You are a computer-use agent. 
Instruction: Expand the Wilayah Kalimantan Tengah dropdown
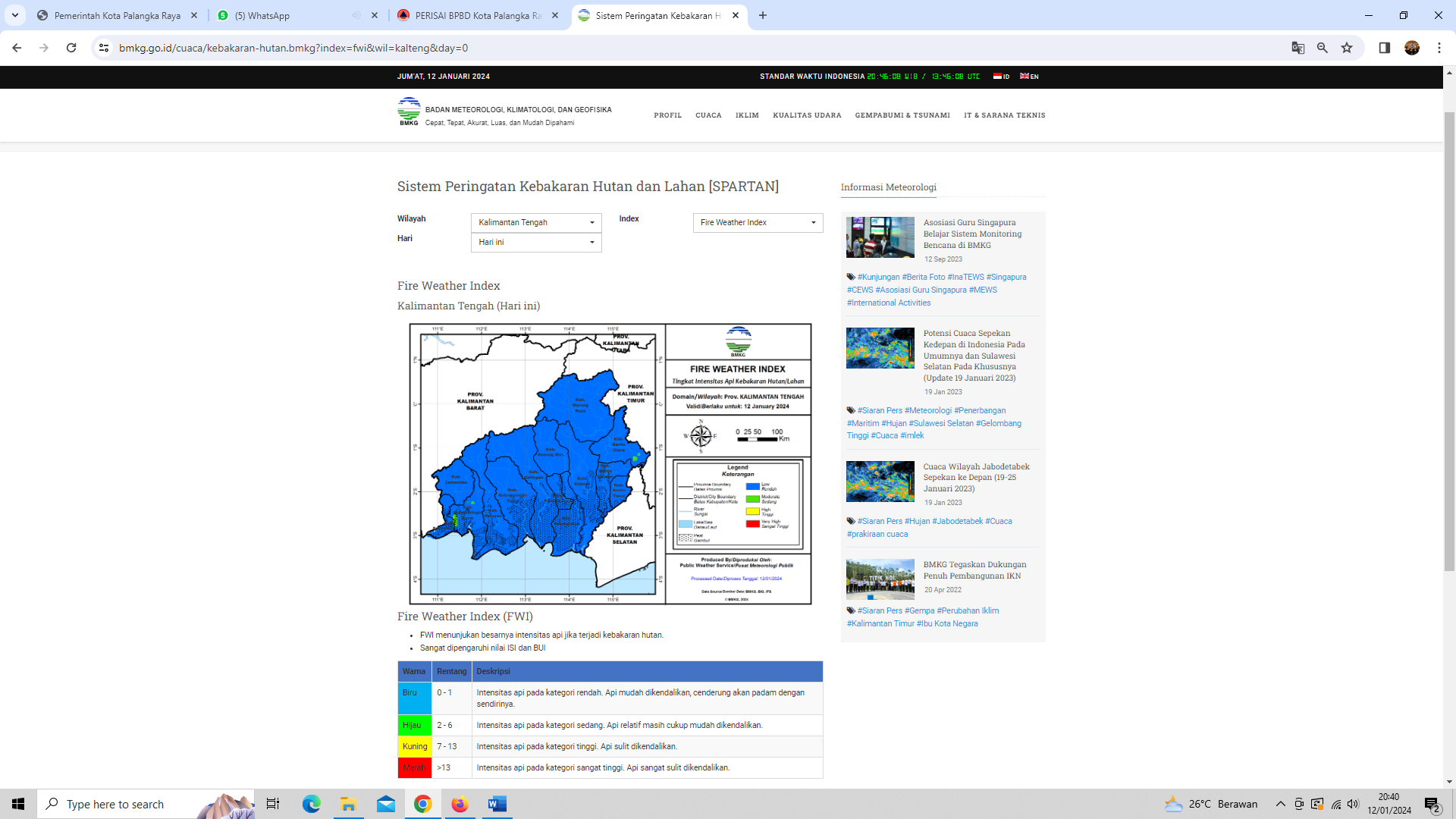coord(536,222)
